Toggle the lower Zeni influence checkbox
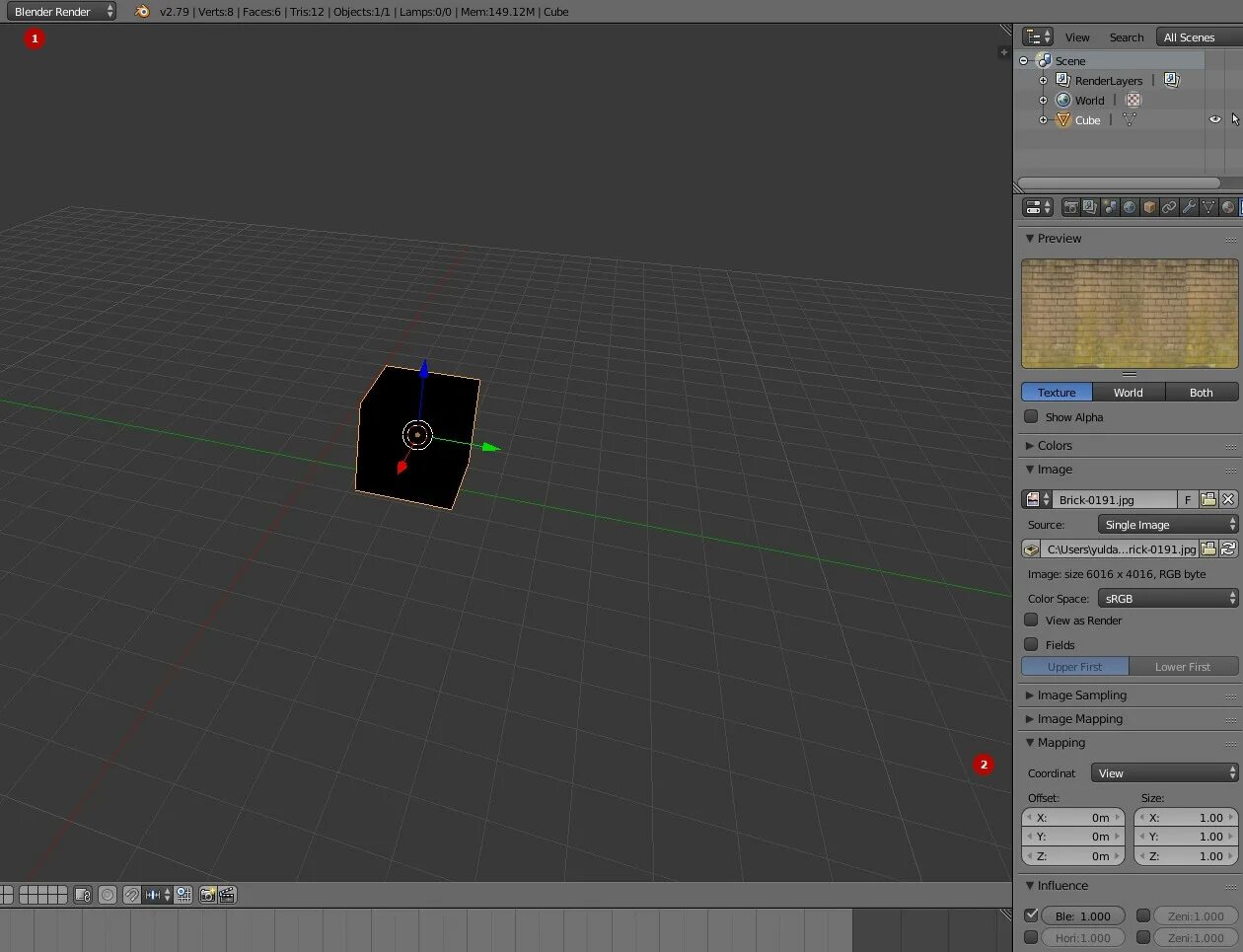The height and width of the screenshot is (952, 1243). coord(1143,937)
